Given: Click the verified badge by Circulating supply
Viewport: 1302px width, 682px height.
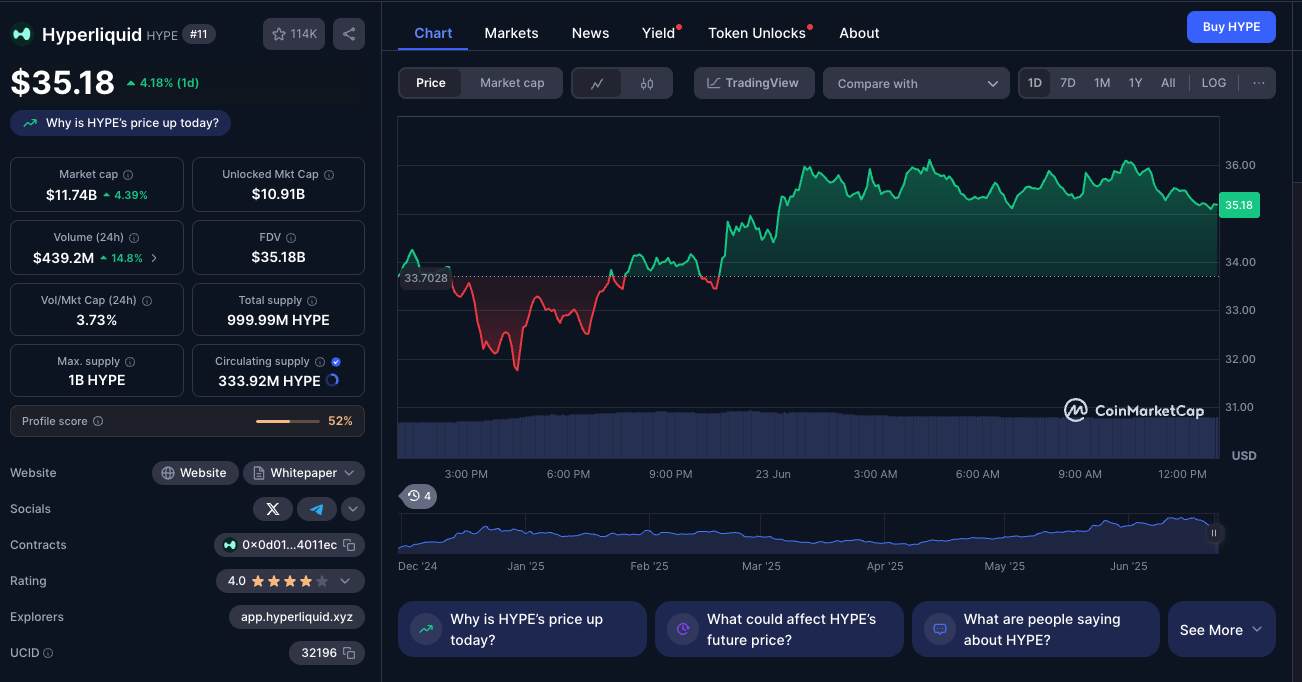Looking at the screenshot, I should pyautogui.click(x=336, y=362).
